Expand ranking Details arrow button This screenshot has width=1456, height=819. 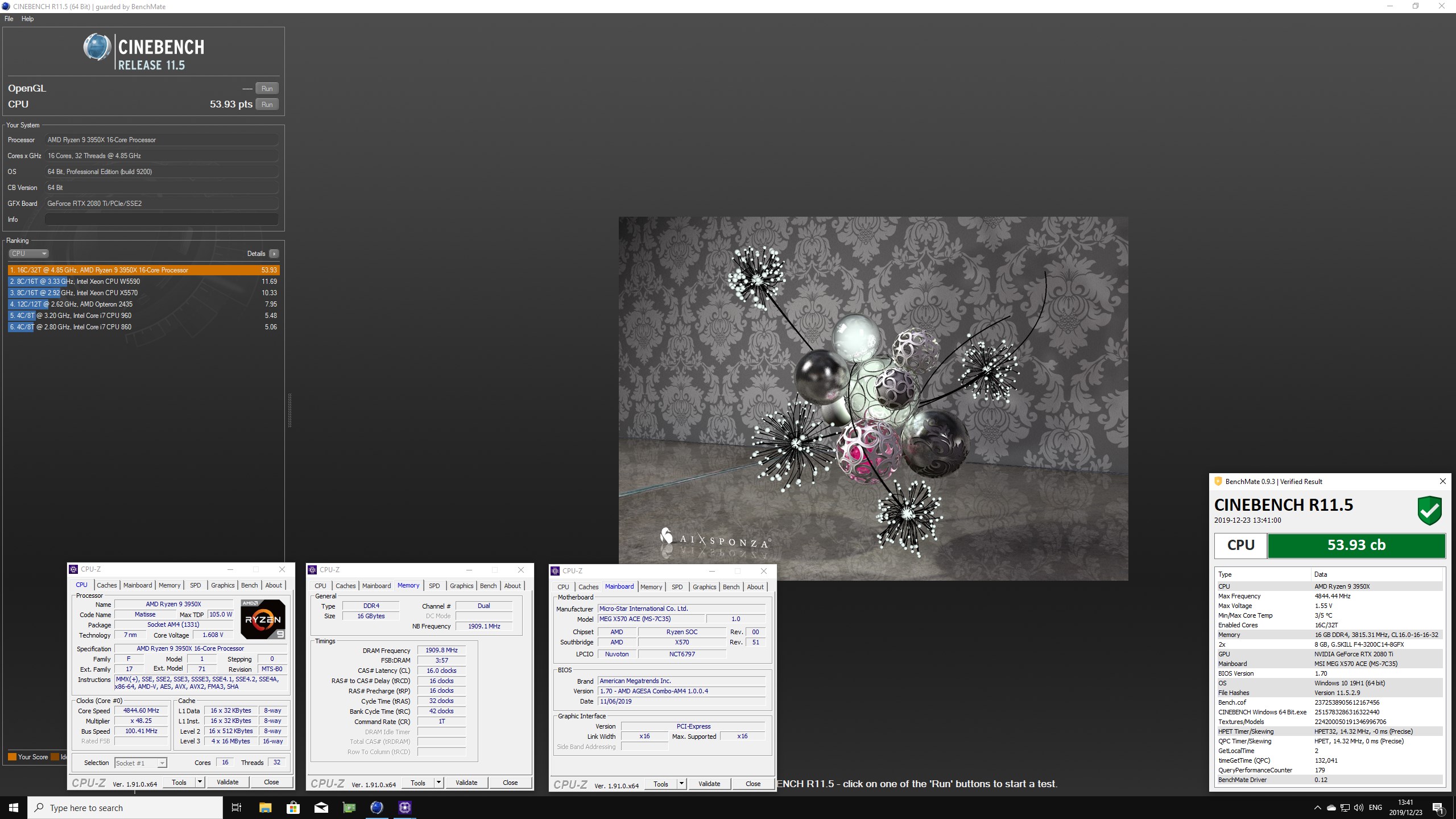tap(274, 254)
